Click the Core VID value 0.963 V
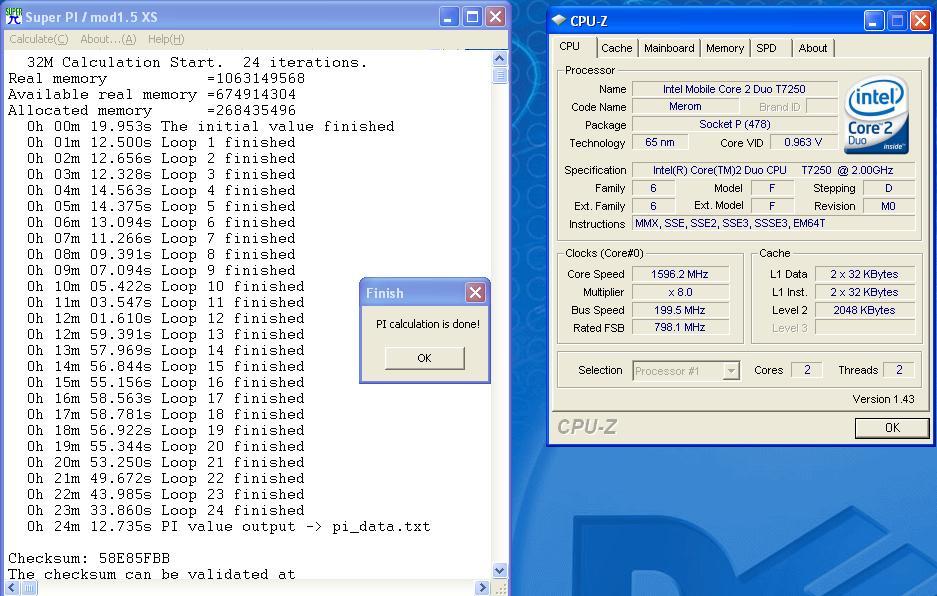The width and height of the screenshot is (937, 596). (803, 142)
